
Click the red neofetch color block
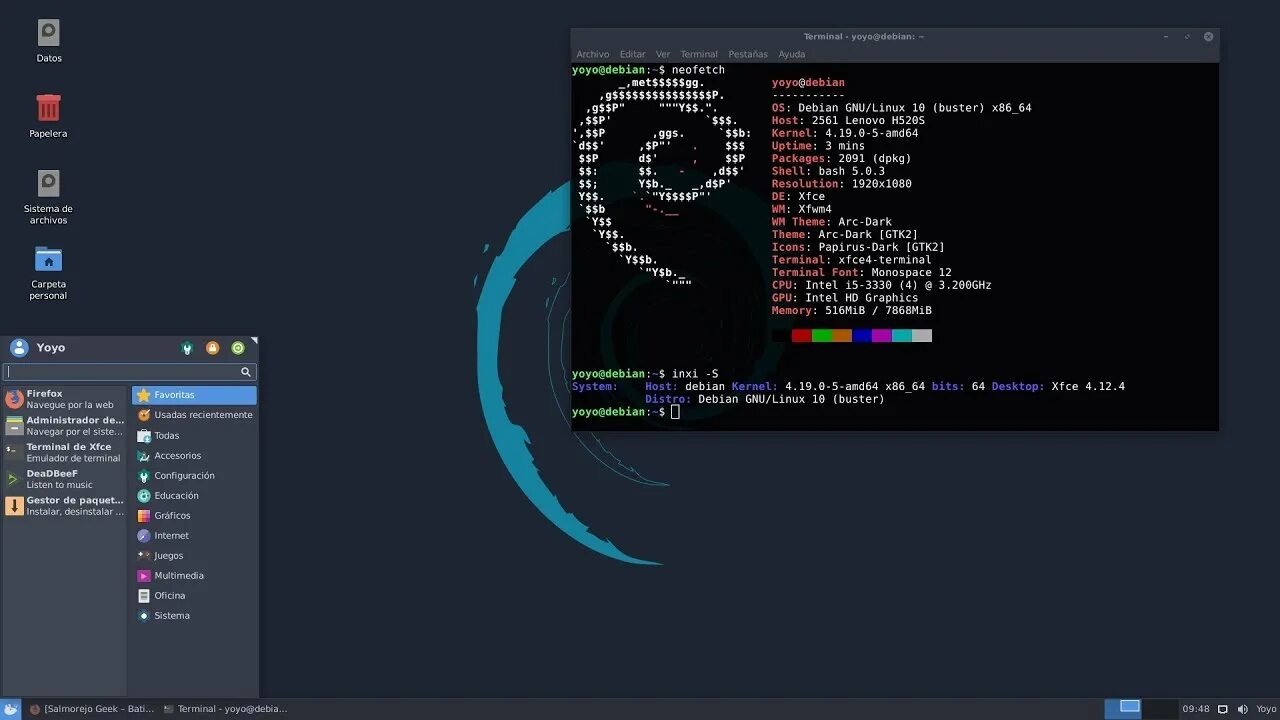[802, 336]
